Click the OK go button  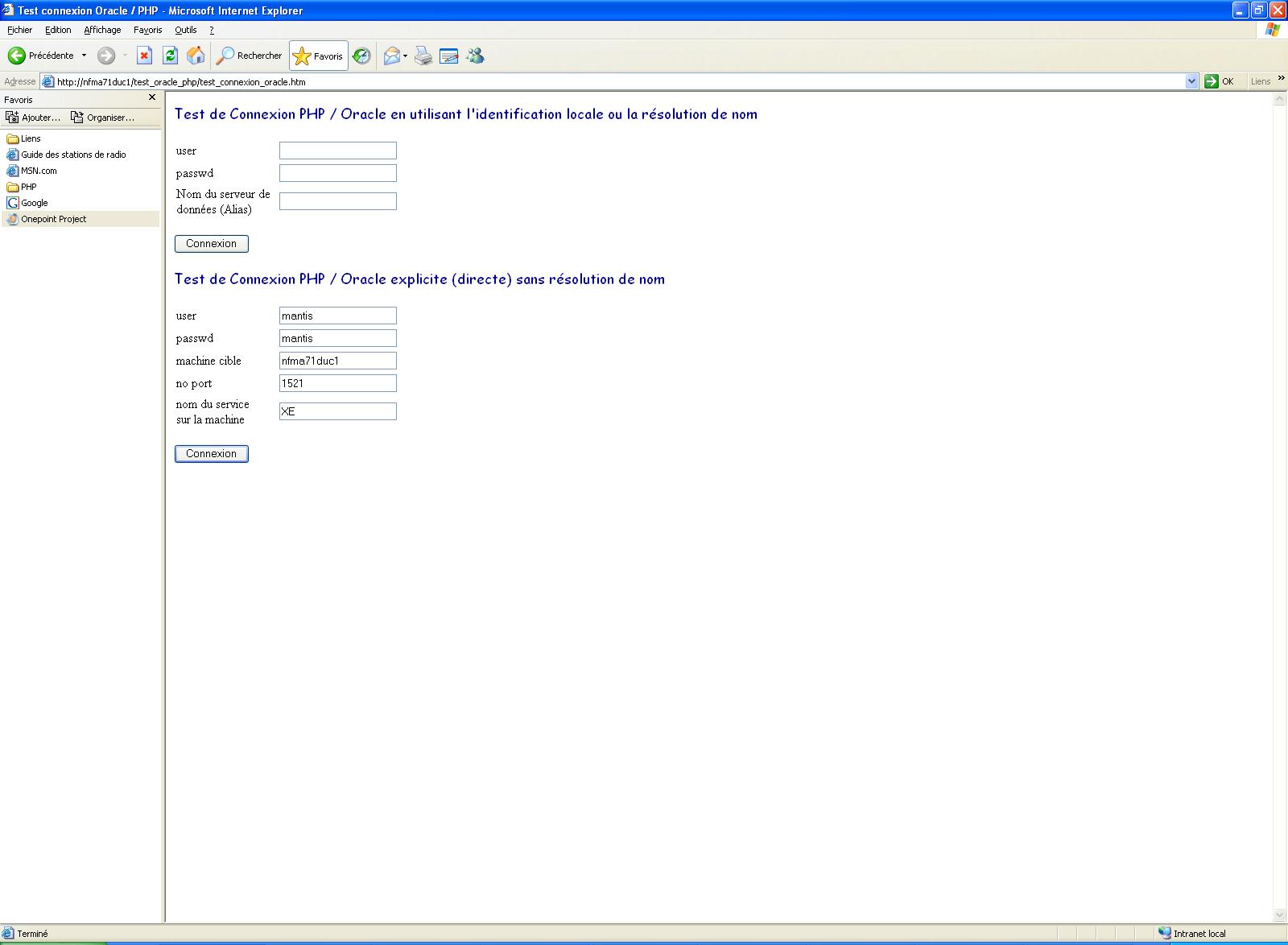tap(1220, 81)
